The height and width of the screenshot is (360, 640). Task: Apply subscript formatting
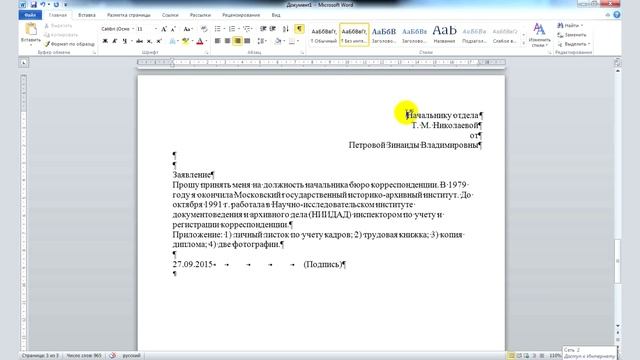(149, 41)
